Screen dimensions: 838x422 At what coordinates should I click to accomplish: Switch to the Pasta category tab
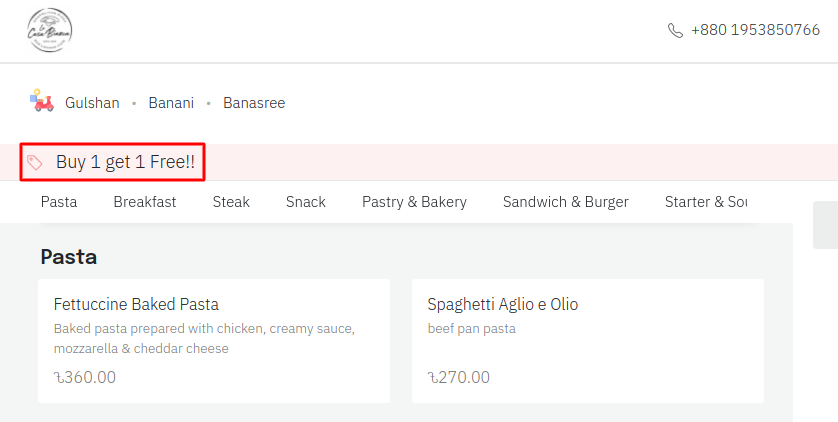pyautogui.click(x=59, y=202)
